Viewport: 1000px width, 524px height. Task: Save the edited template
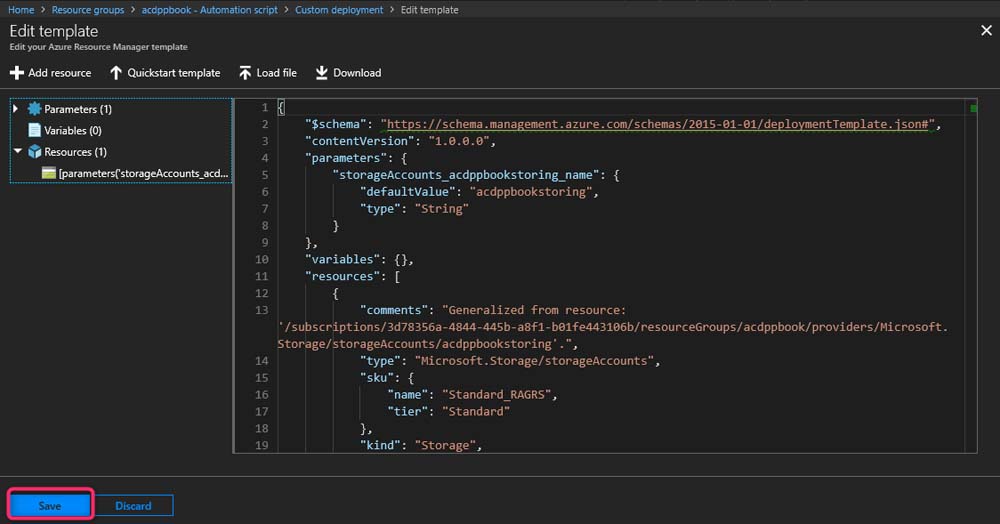(50, 506)
